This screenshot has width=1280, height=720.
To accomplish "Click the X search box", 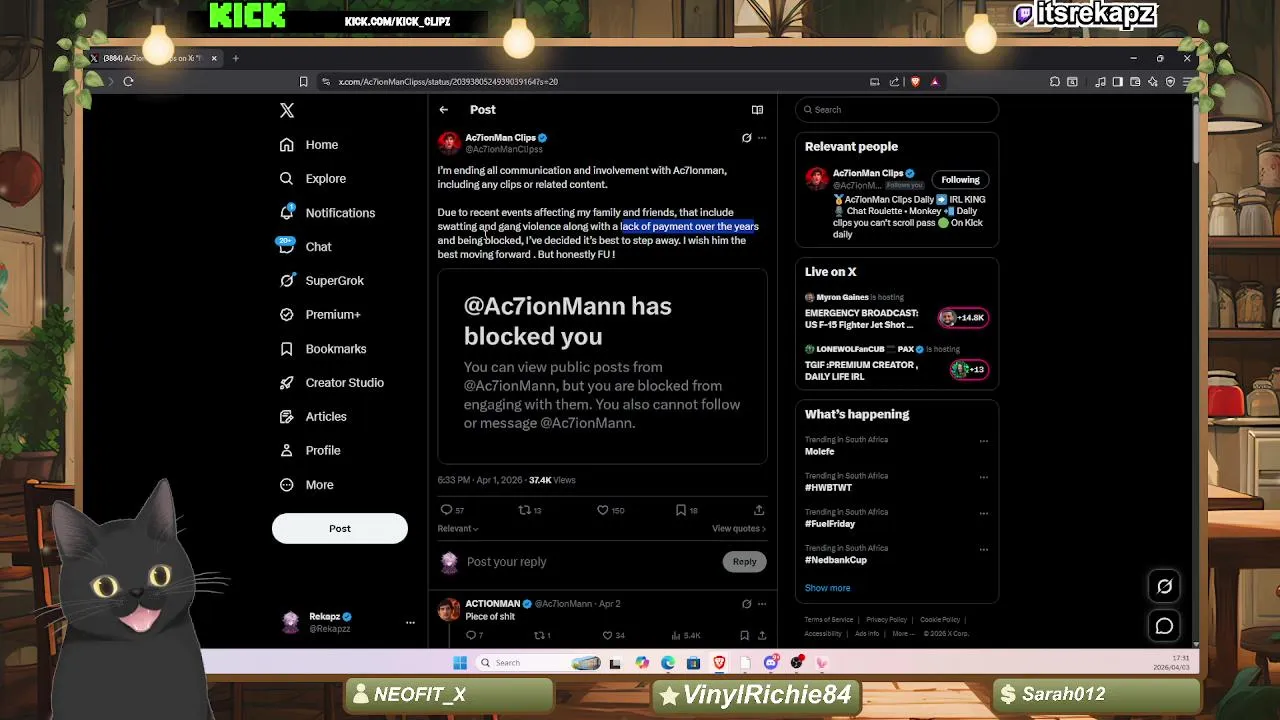I will point(897,110).
